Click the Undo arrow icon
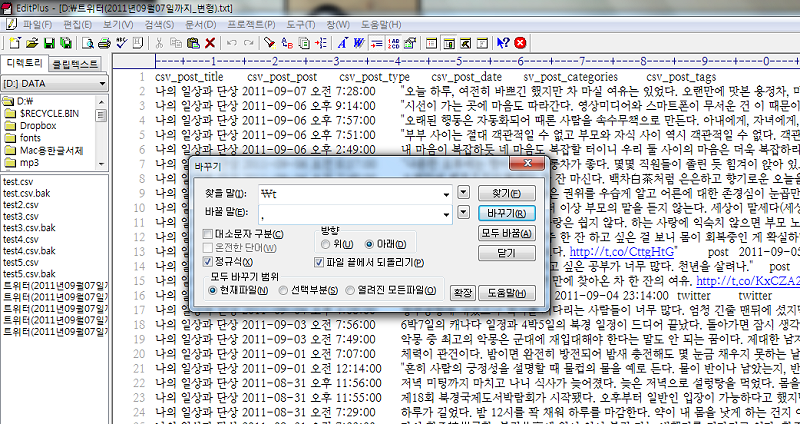This screenshot has height=424, width=800. (232, 43)
